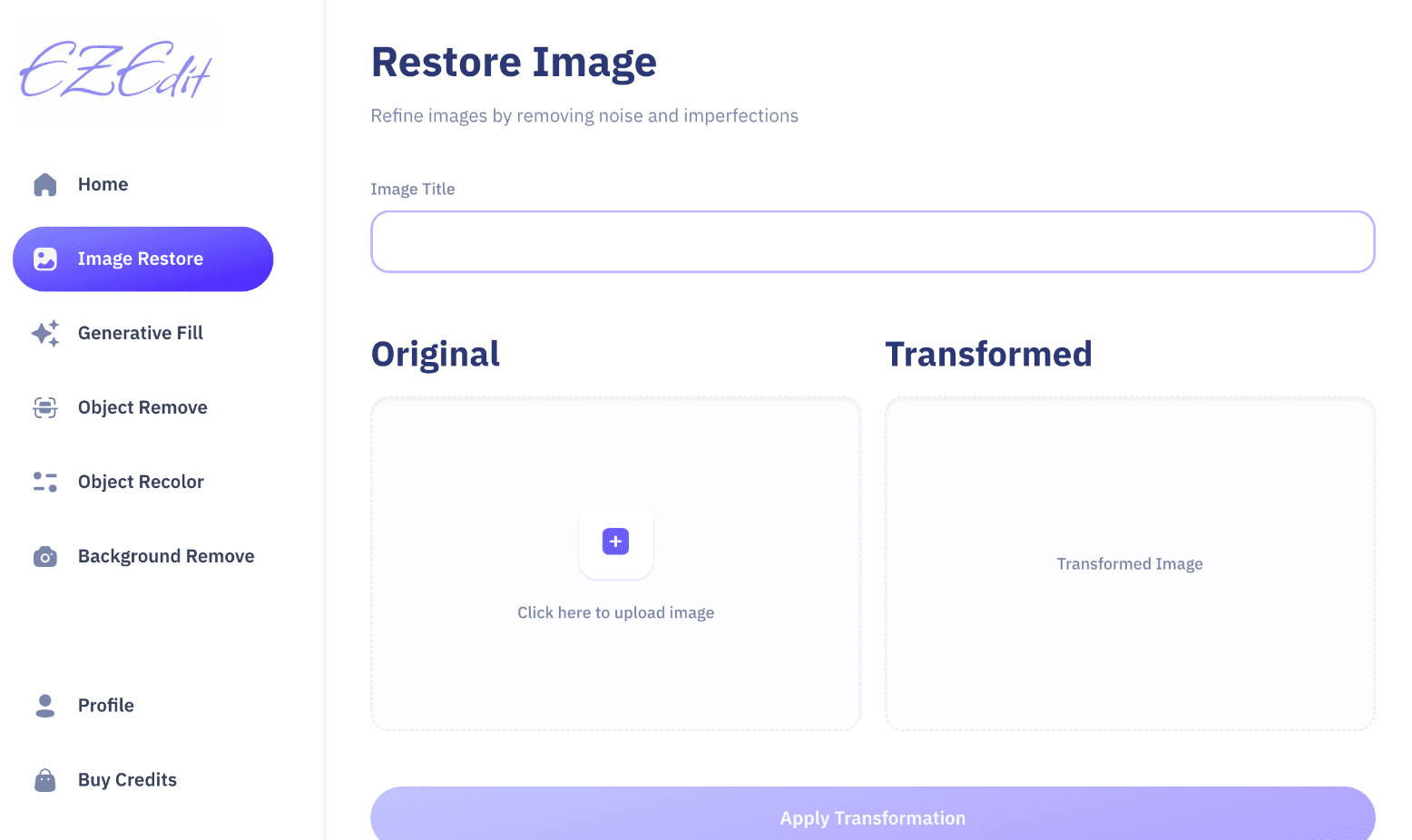Open Background Remove text link
The image size is (1412, 840).
(x=166, y=557)
